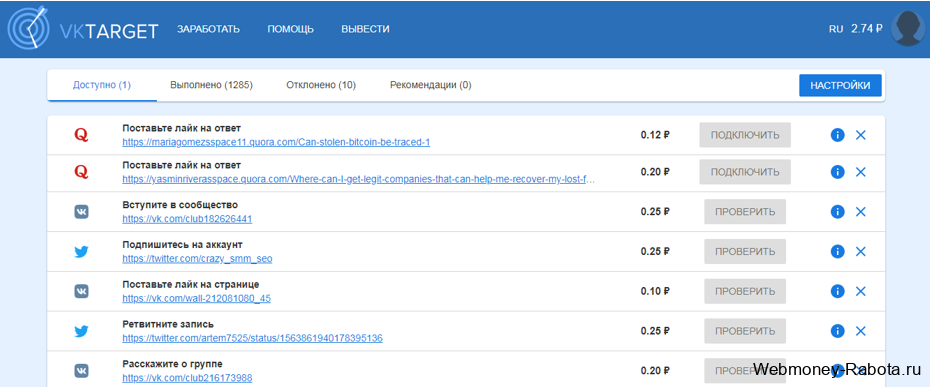The width and height of the screenshot is (930, 387).
Task: Show info for wall-212081080_45 task
Action: coord(837,291)
